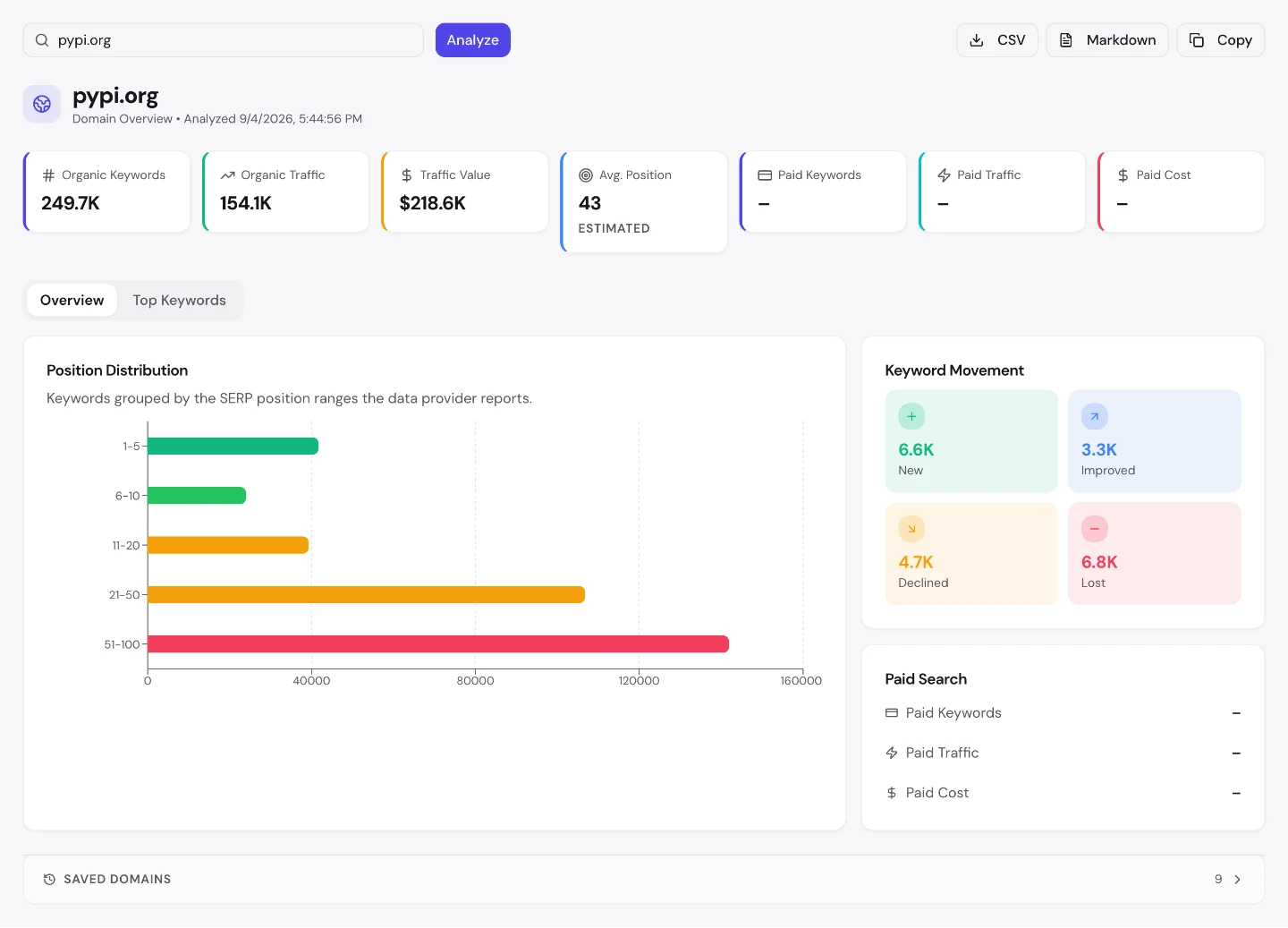Click the $218.6K Traffic Value figure
The width and height of the screenshot is (1288, 928).
coord(433,203)
